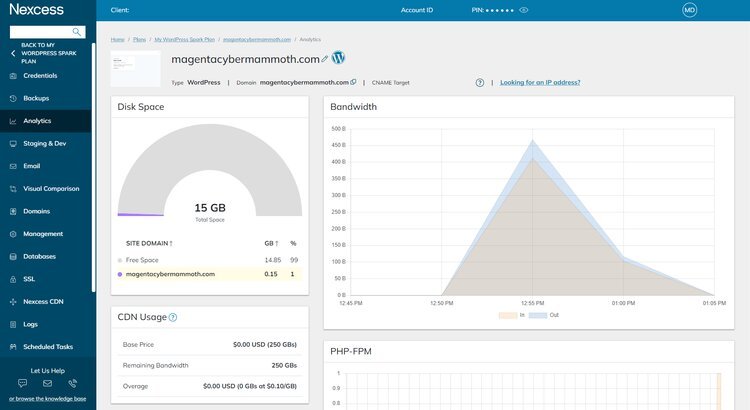Copy the domain with the copy icon
Screen dimensions: 750x410
(x=353, y=82)
